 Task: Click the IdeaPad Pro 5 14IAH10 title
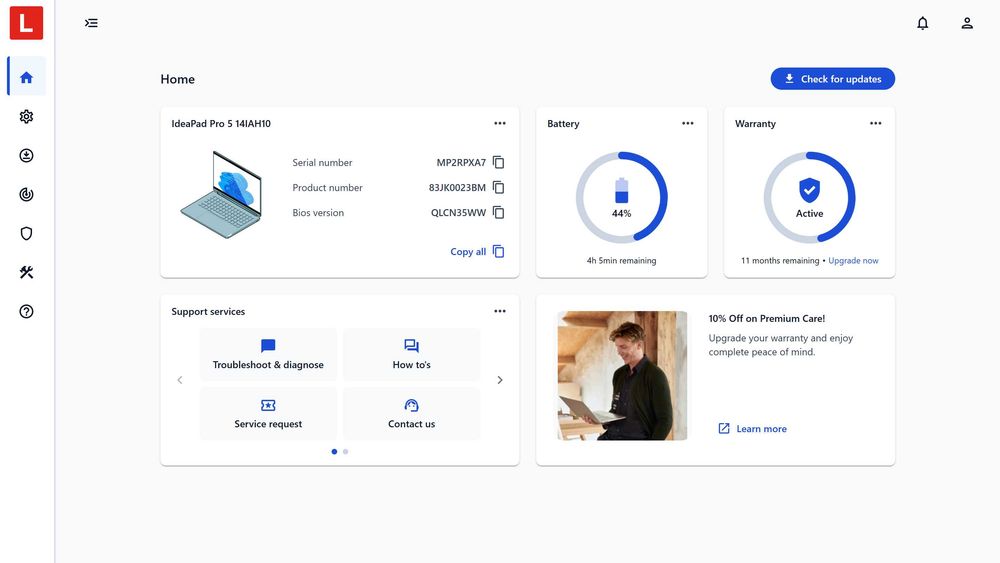click(221, 124)
